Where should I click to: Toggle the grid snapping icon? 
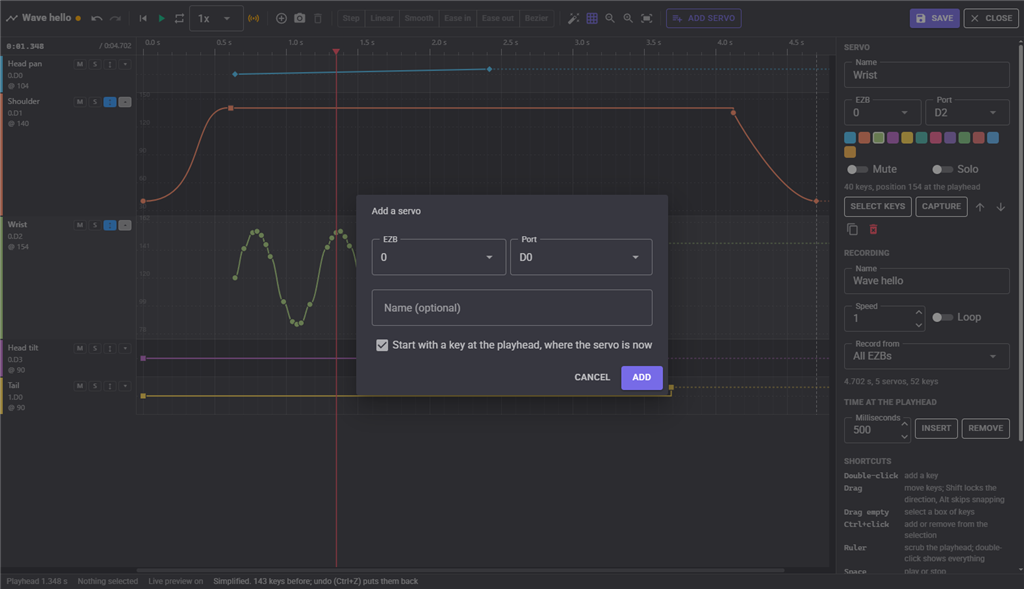(x=592, y=18)
